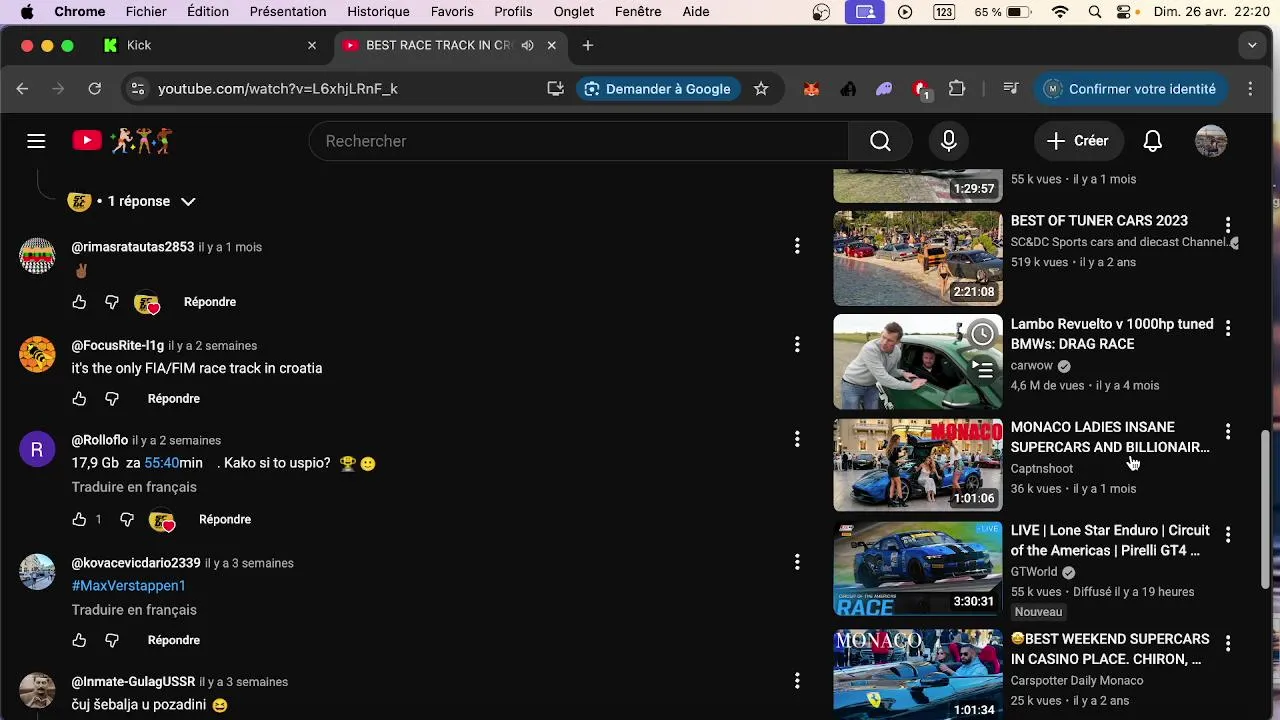Open the Créer dropdown button
1280x720 pixels.
(1078, 141)
